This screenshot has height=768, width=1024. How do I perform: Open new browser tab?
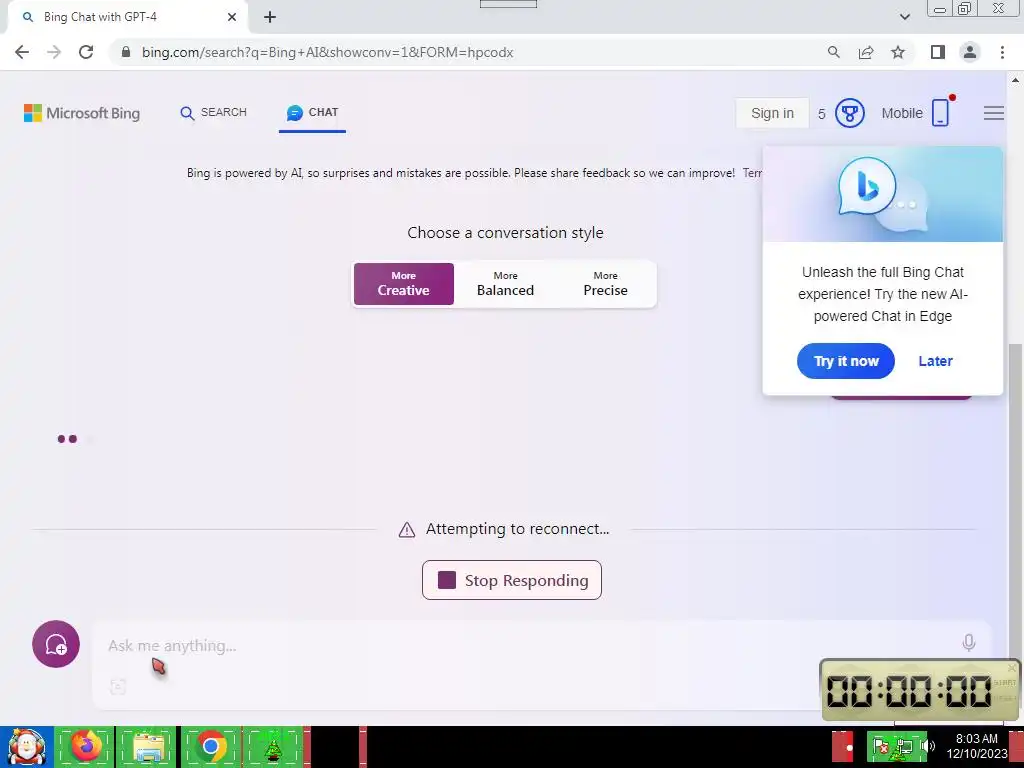pyautogui.click(x=270, y=17)
